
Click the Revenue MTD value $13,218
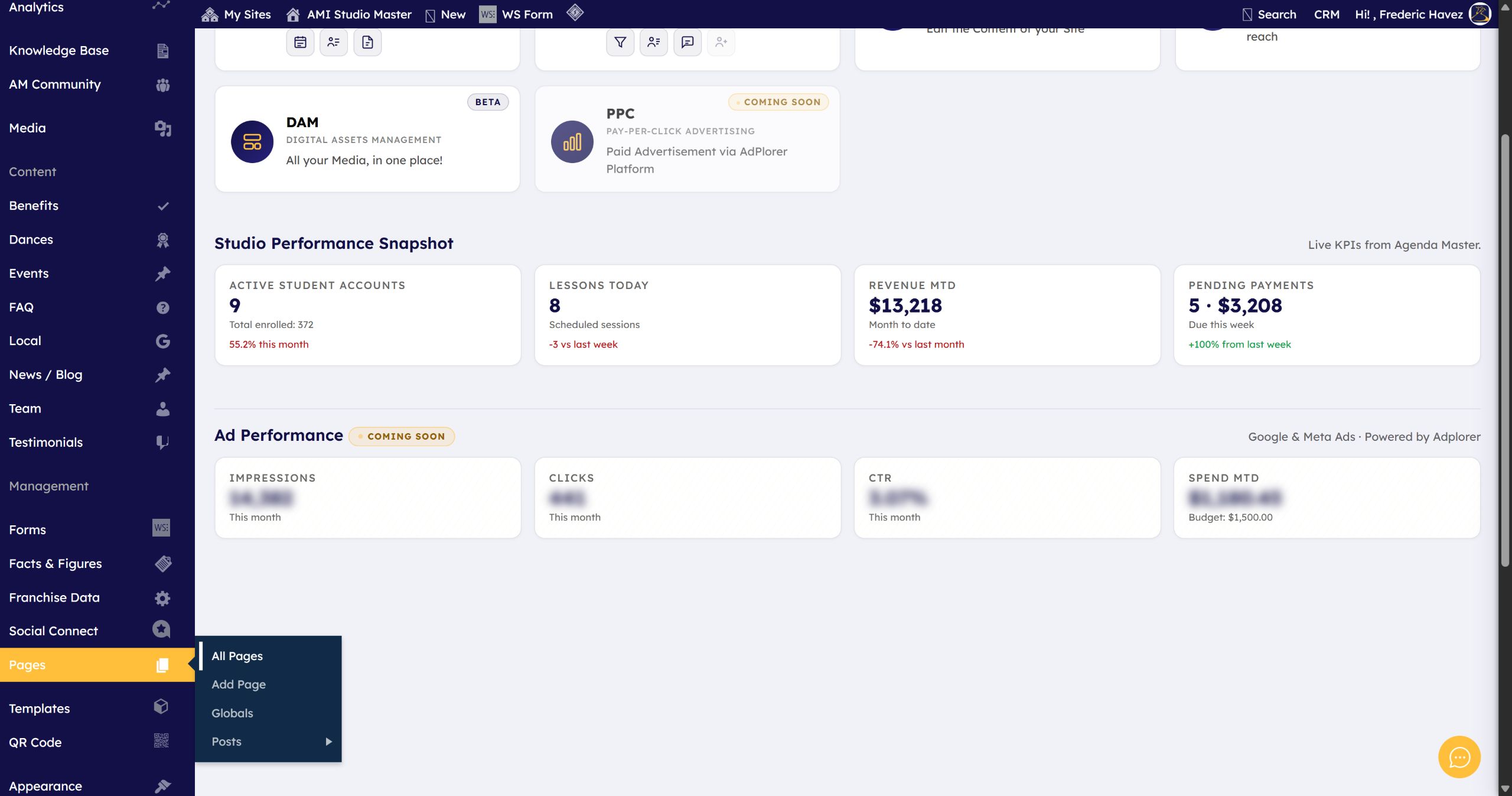(x=905, y=306)
